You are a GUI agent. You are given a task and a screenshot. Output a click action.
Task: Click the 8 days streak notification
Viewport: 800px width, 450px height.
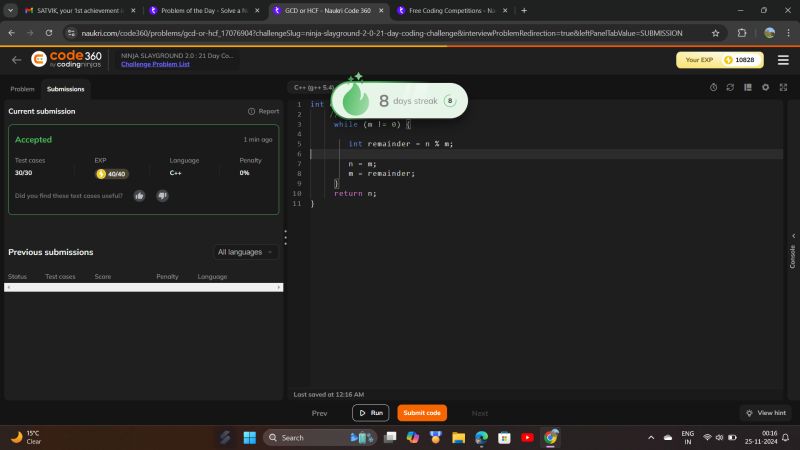pyautogui.click(x=399, y=101)
